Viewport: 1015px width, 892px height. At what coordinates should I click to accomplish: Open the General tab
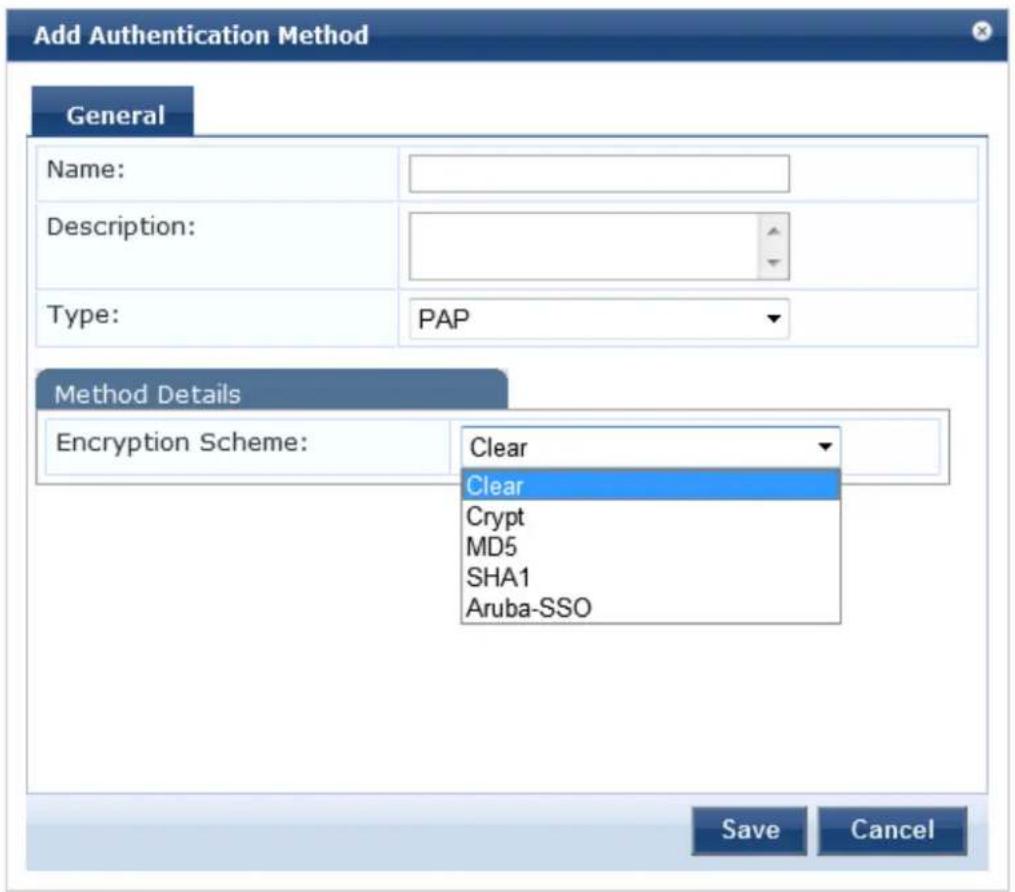pos(113,112)
